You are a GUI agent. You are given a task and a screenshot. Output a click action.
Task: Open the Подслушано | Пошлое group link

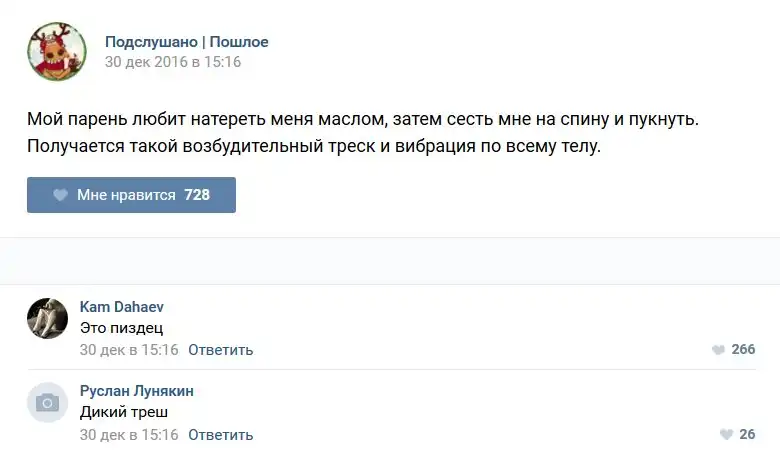187,42
